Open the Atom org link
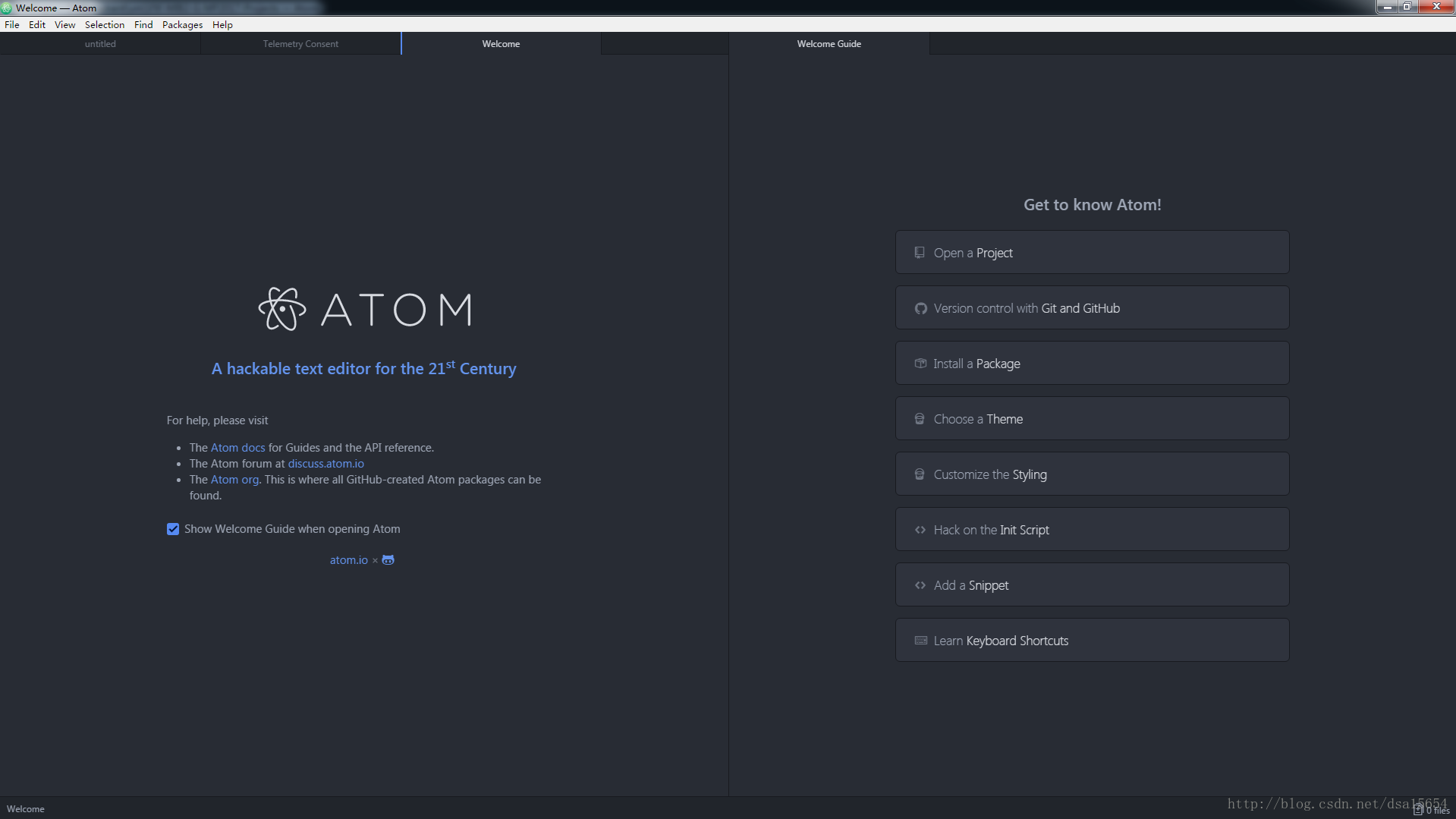 (x=234, y=480)
